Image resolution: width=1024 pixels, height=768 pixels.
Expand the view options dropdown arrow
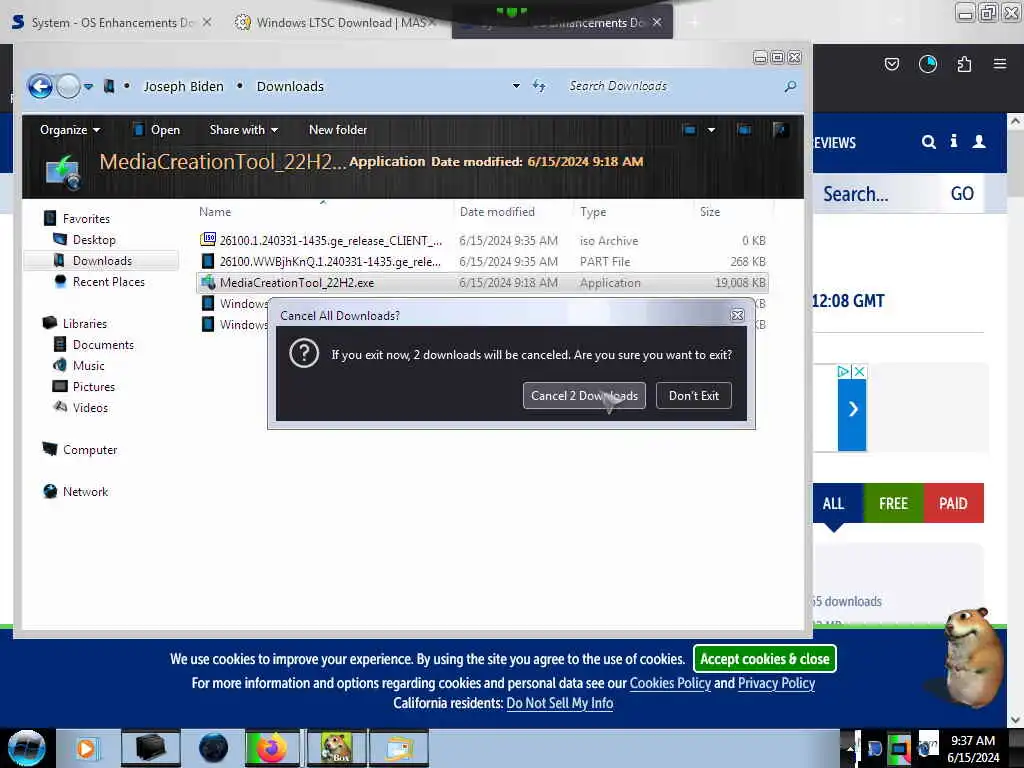pyautogui.click(x=711, y=130)
